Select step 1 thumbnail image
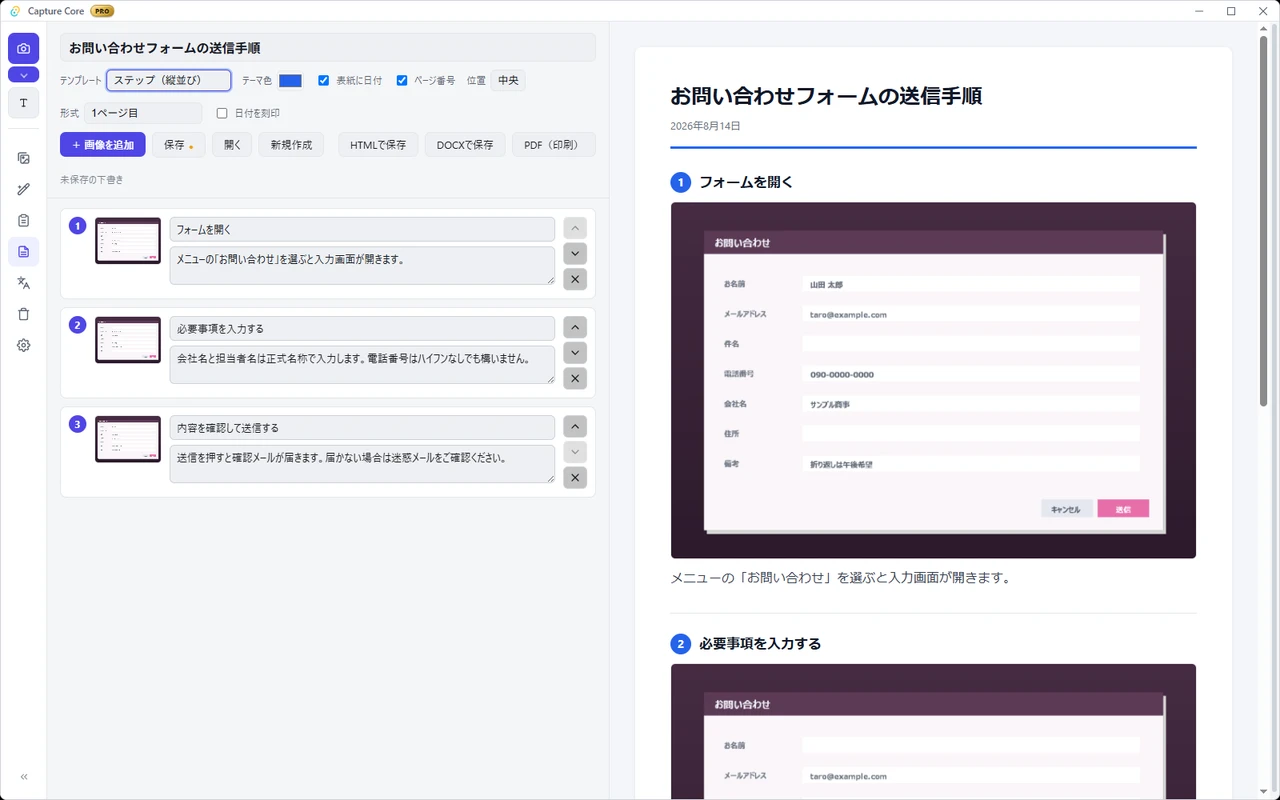 tap(128, 240)
